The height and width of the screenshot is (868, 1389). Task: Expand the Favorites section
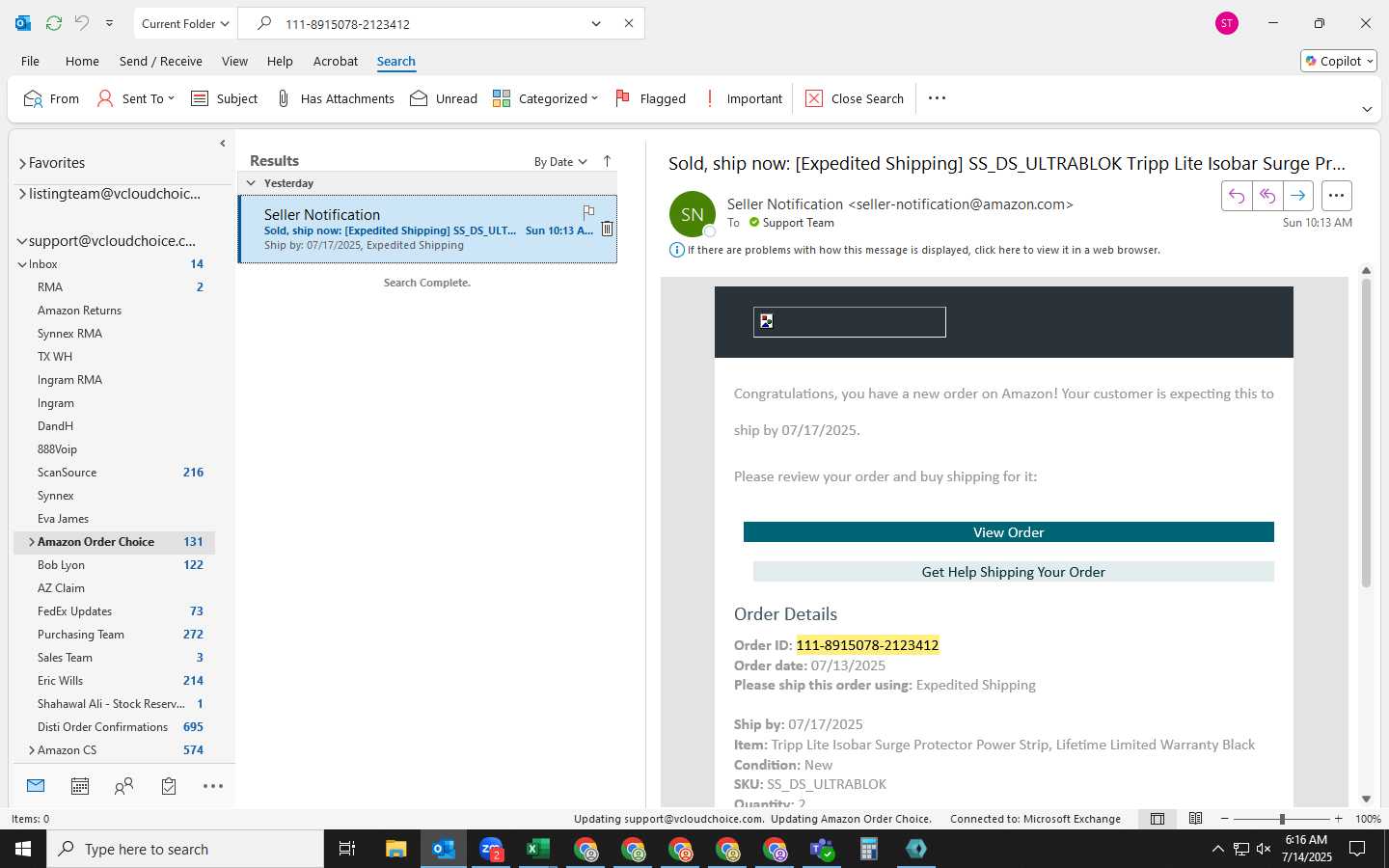click(x=22, y=164)
